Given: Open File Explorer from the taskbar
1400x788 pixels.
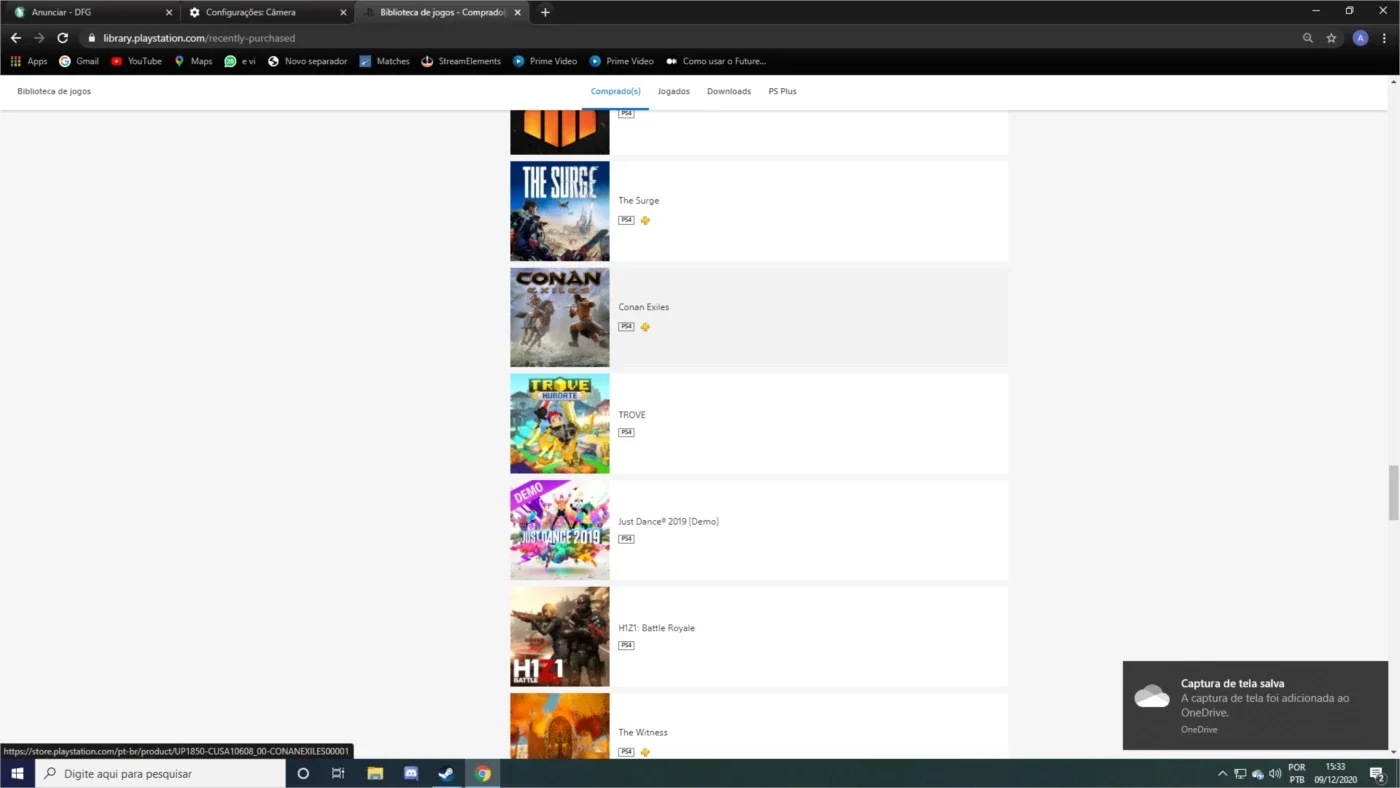Looking at the screenshot, I should pyautogui.click(x=375, y=773).
